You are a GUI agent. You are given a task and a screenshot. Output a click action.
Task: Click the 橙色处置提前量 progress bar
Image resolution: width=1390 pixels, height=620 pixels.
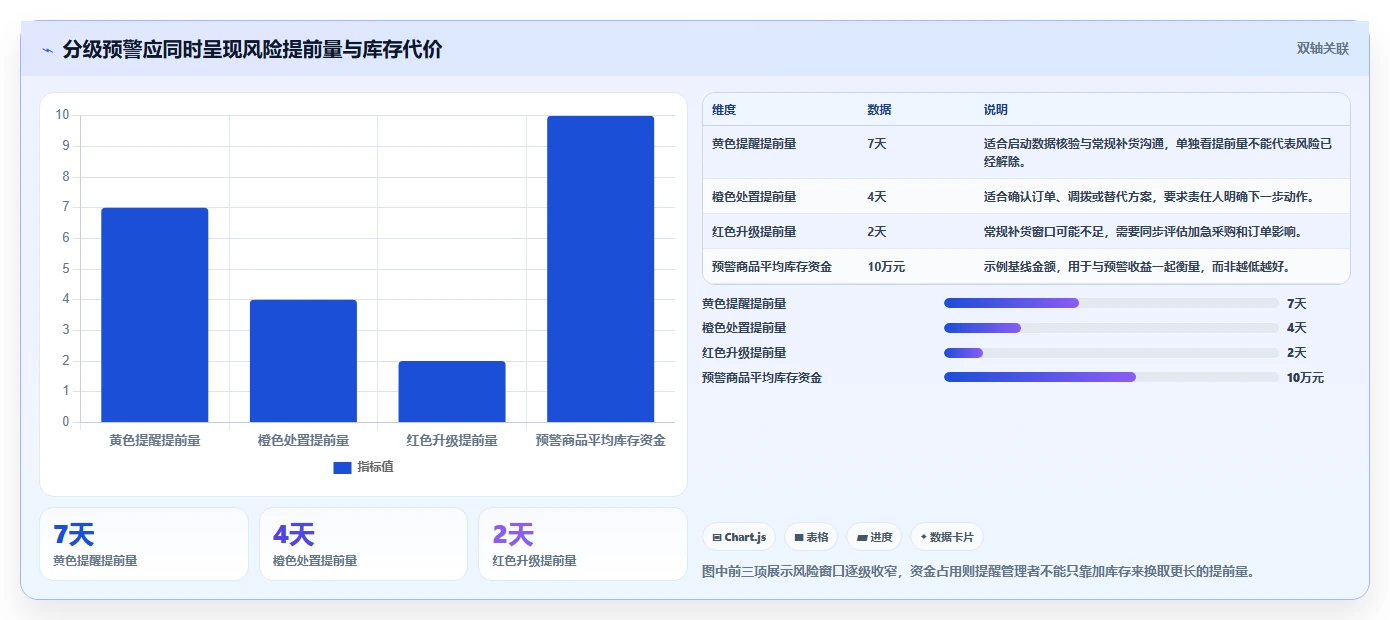tap(1111, 328)
